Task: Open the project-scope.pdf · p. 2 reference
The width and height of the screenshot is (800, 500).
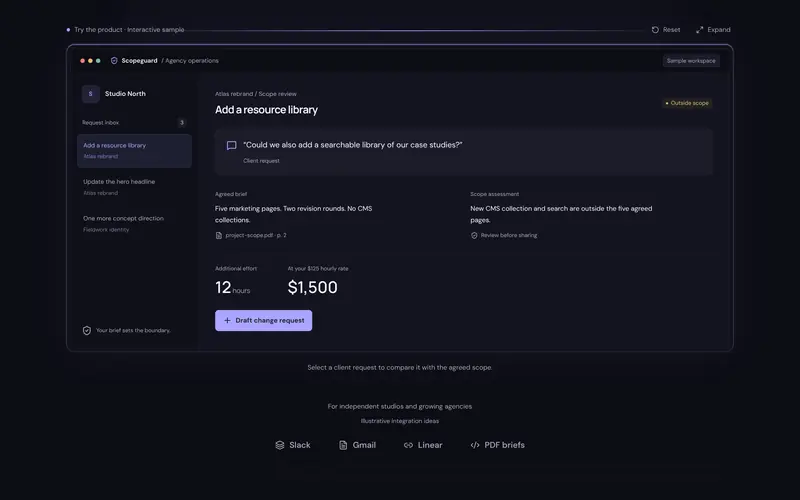Action: tap(251, 235)
